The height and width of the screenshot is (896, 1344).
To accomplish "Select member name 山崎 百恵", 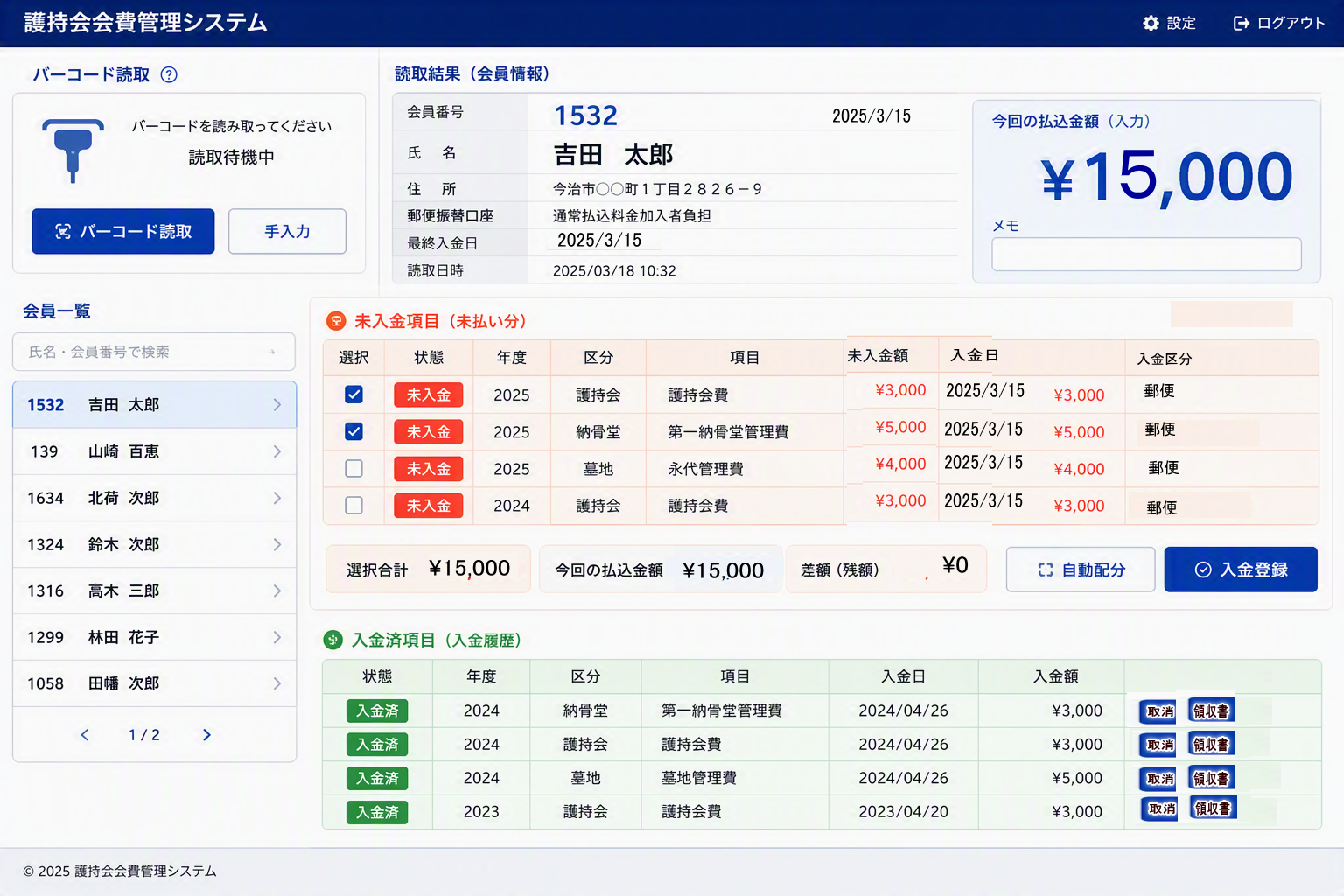I will click(123, 451).
